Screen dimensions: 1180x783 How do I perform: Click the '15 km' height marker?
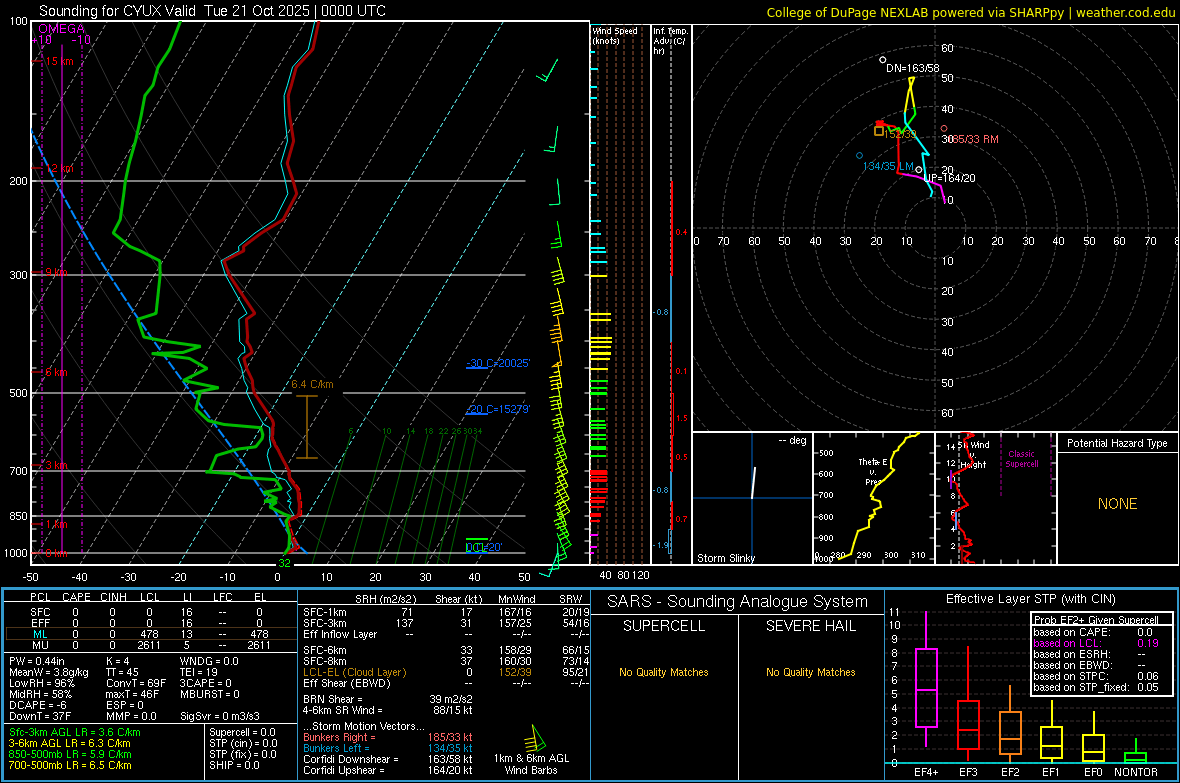point(60,61)
